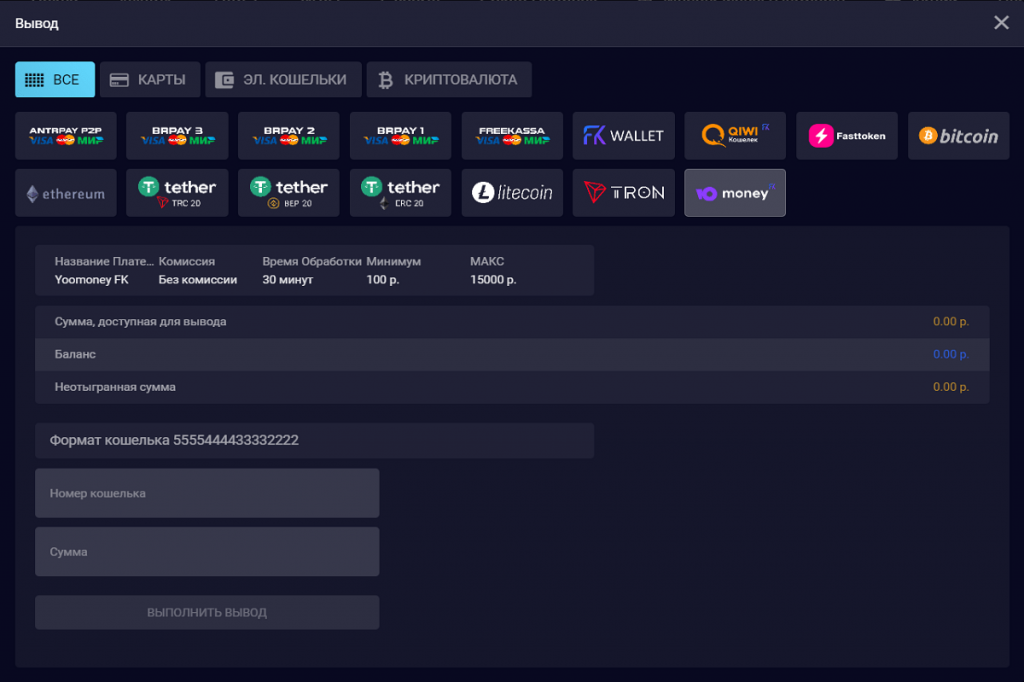Pick the FK WALLET option
The height and width of the screenshot is (682, 1024).
point(624,136)
